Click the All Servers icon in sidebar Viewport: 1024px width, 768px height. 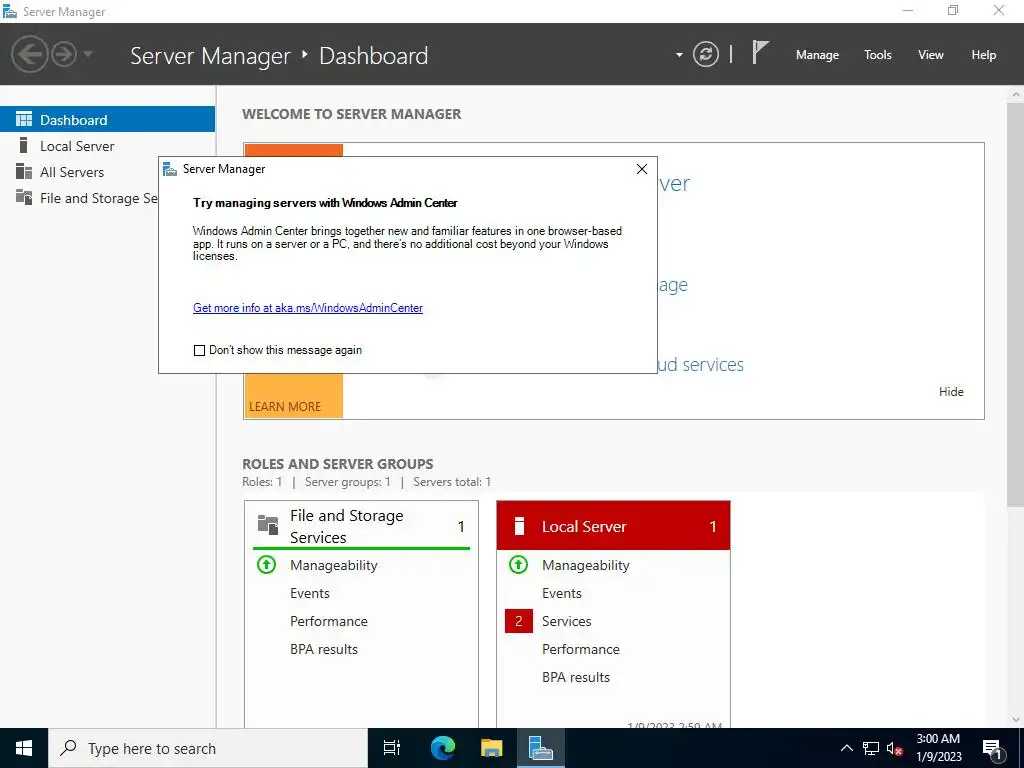click(x=24, y=171)
